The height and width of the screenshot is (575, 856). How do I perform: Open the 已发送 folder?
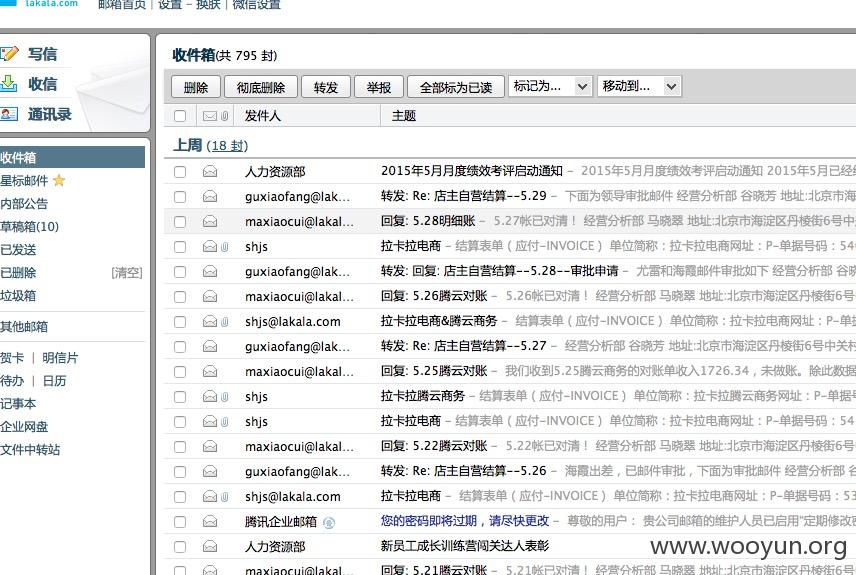pyautogui.click(x=18, y=250)
